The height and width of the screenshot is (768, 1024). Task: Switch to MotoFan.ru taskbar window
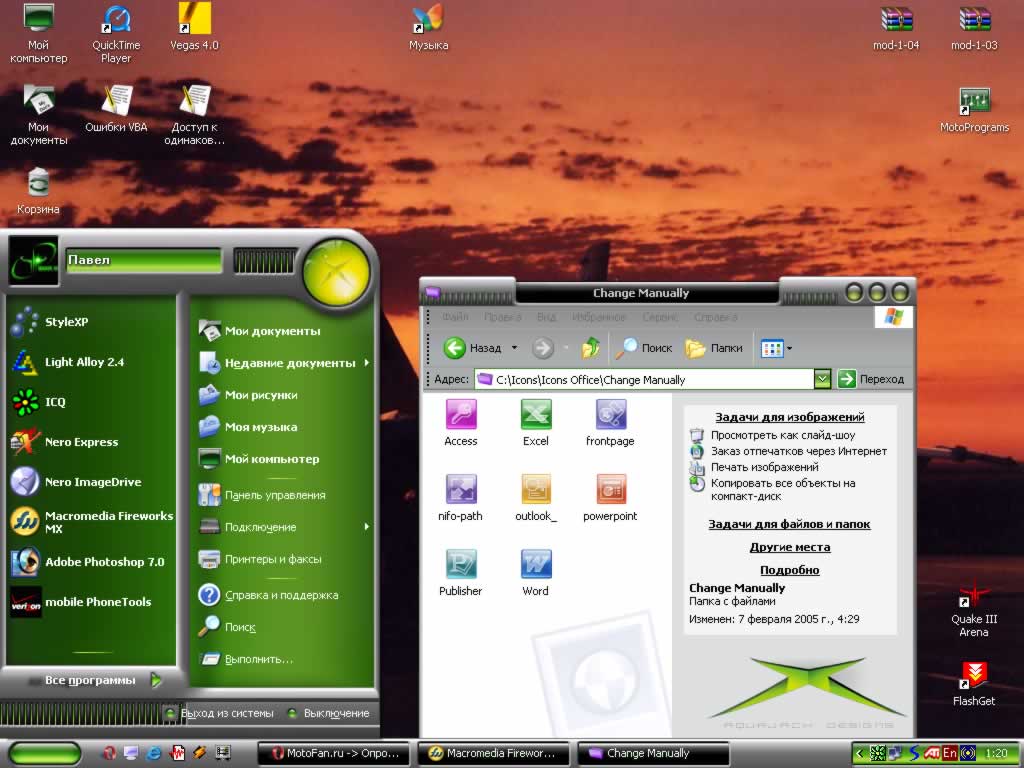[334, 753]
